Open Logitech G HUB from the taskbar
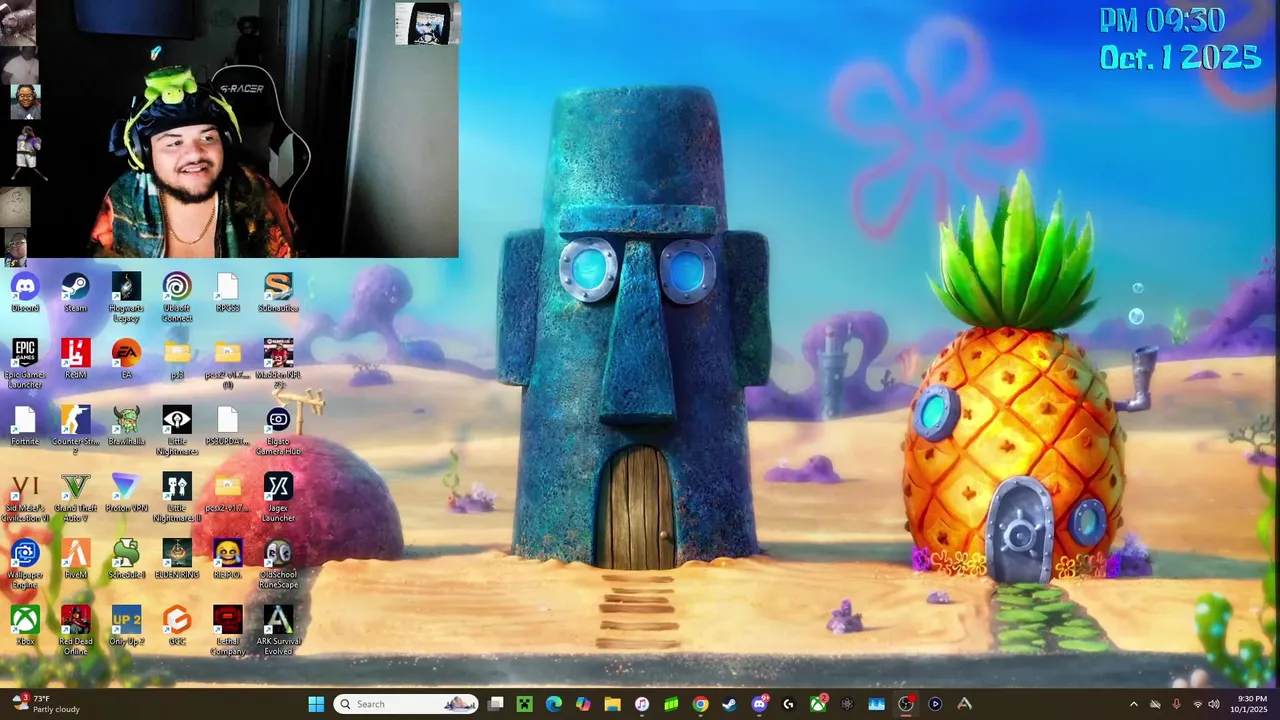 (788, 704)
